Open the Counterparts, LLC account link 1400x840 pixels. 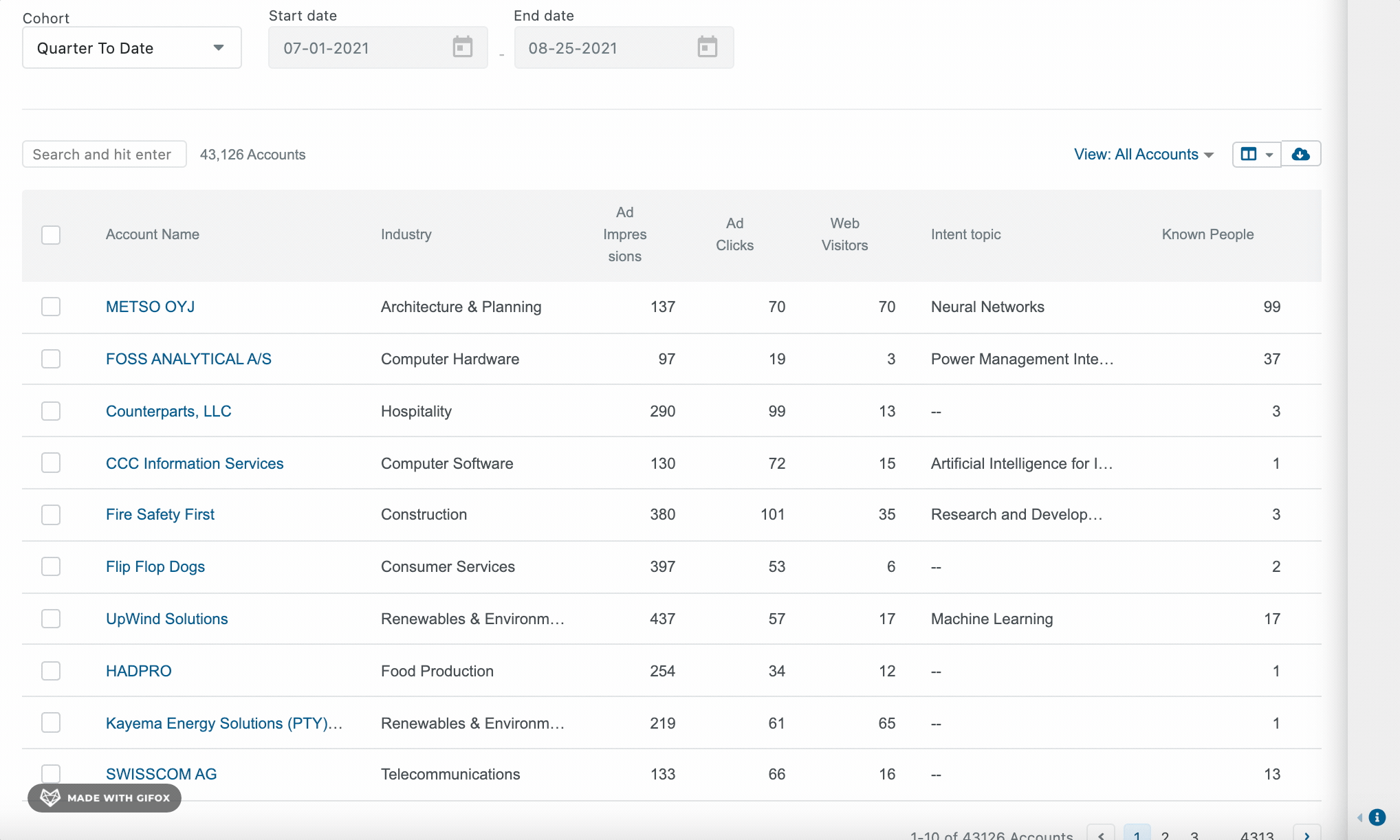pos(168,411)
